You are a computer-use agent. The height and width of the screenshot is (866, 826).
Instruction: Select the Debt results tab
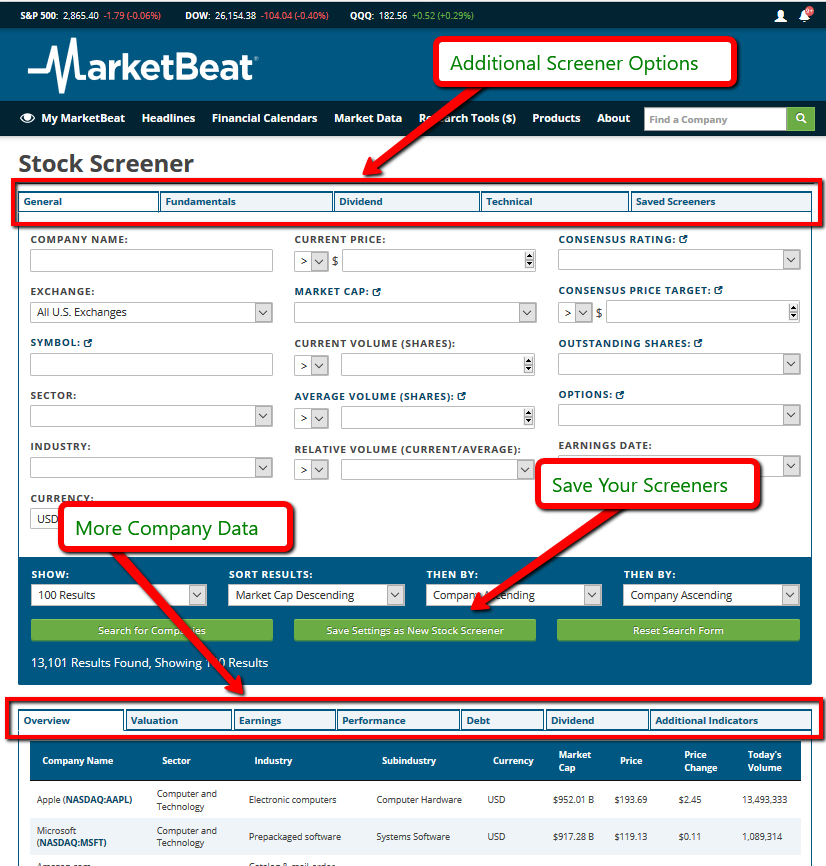[x=502, y=720]
